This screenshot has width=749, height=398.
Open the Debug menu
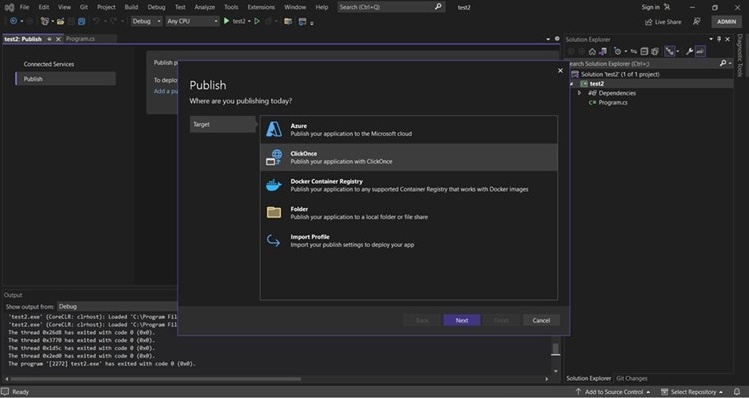(156, 7)
